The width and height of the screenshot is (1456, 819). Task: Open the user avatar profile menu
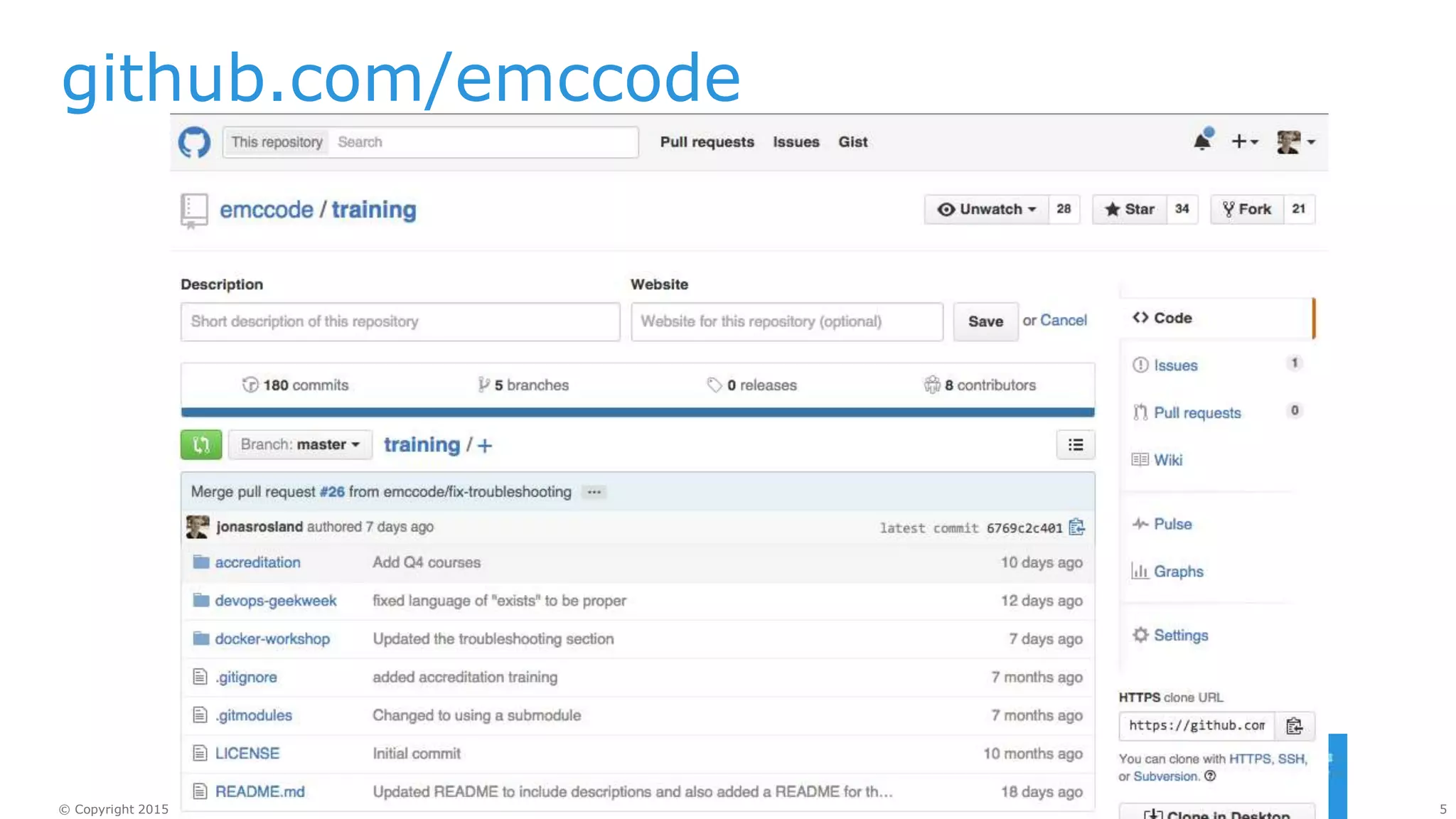[1295, 141]
